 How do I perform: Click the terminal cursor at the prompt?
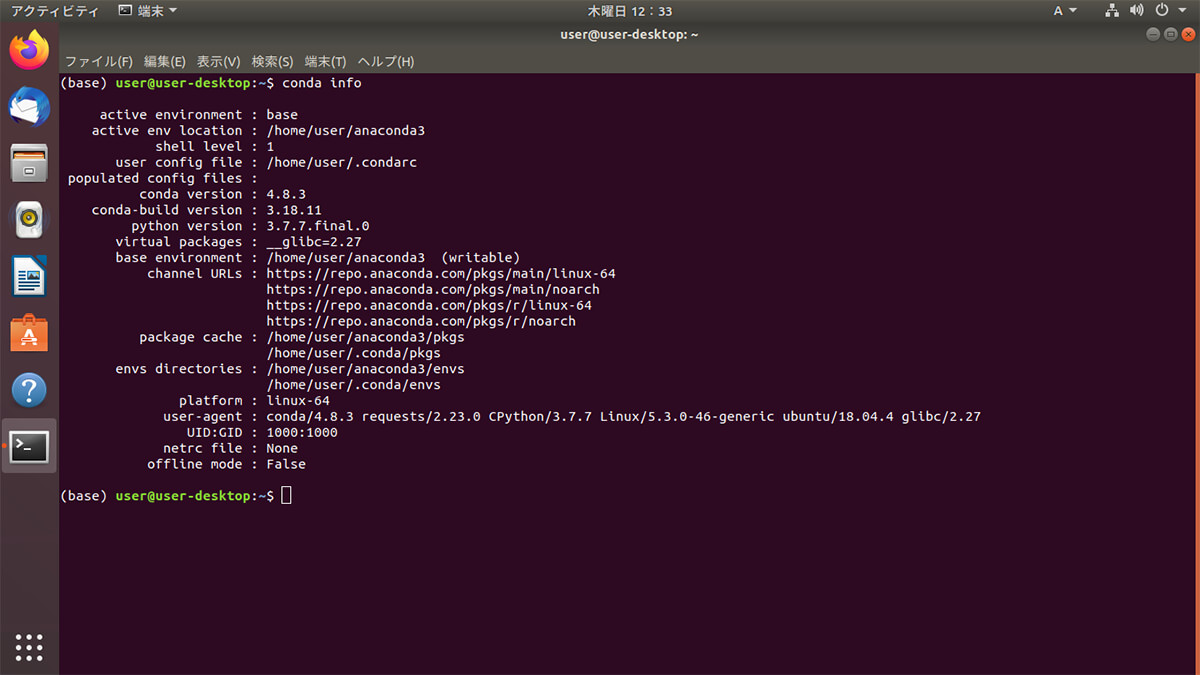286,496
